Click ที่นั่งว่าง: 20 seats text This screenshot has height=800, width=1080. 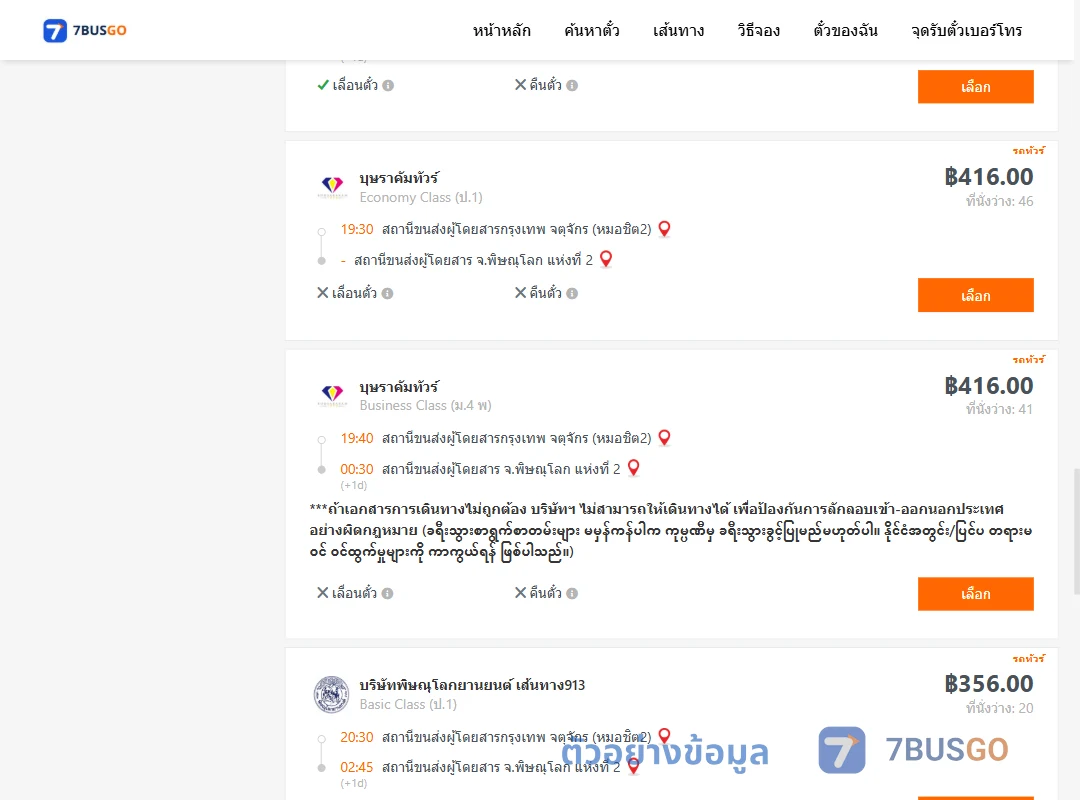[999, 708]
